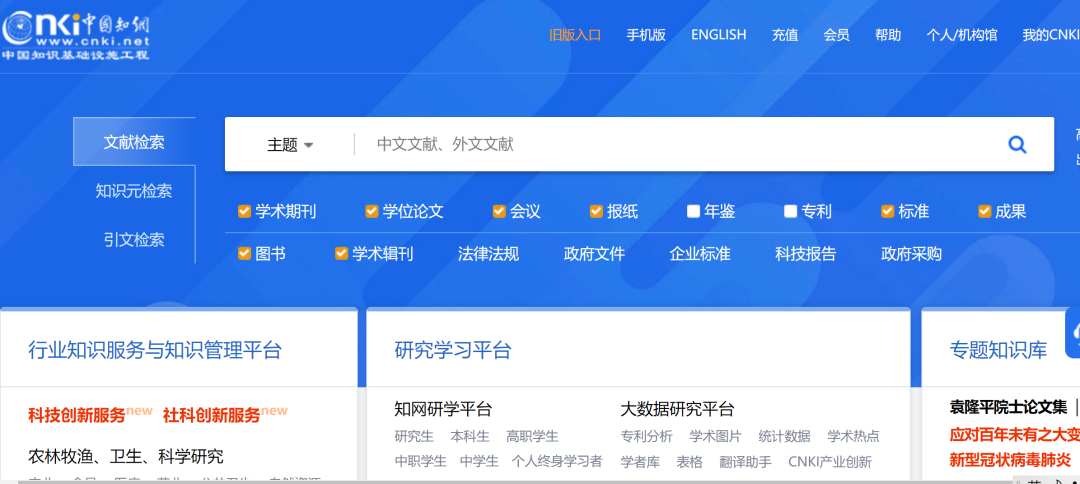Uncheck the 标准 checkbox
This screenshot has height=484, width=1080.
click(888, 211)
